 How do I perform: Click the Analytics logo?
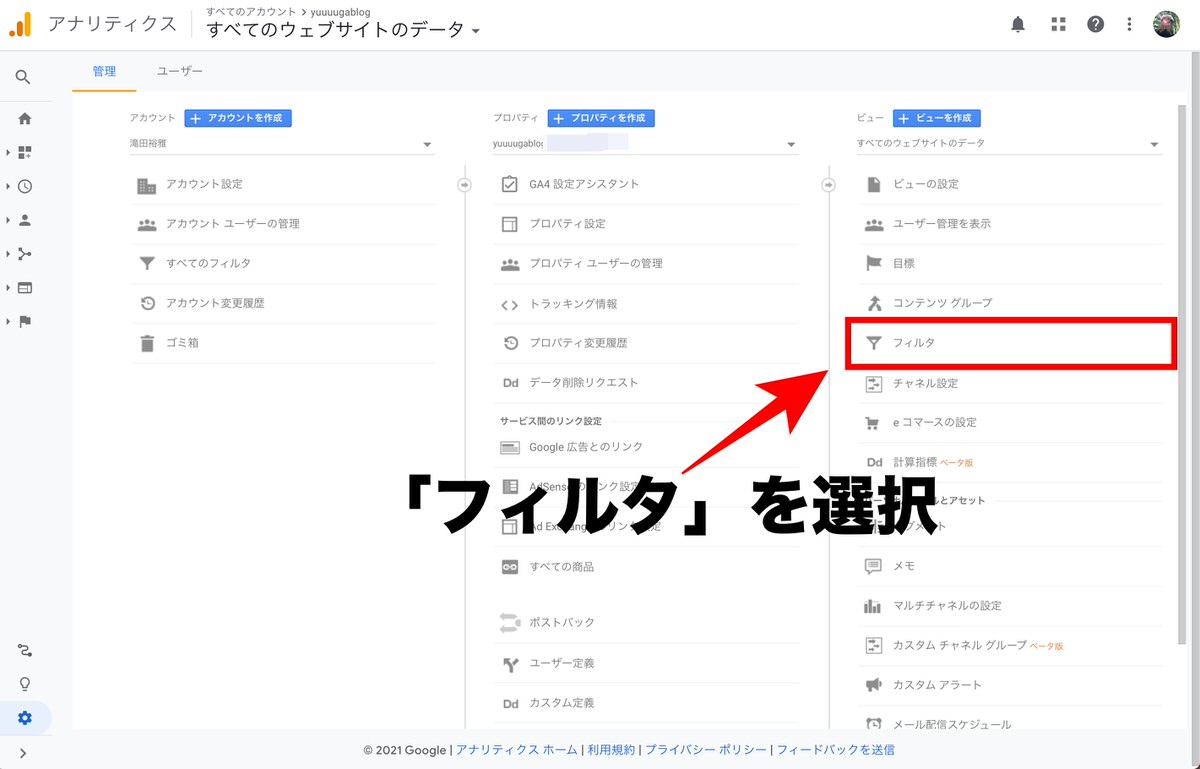point(20,24)
